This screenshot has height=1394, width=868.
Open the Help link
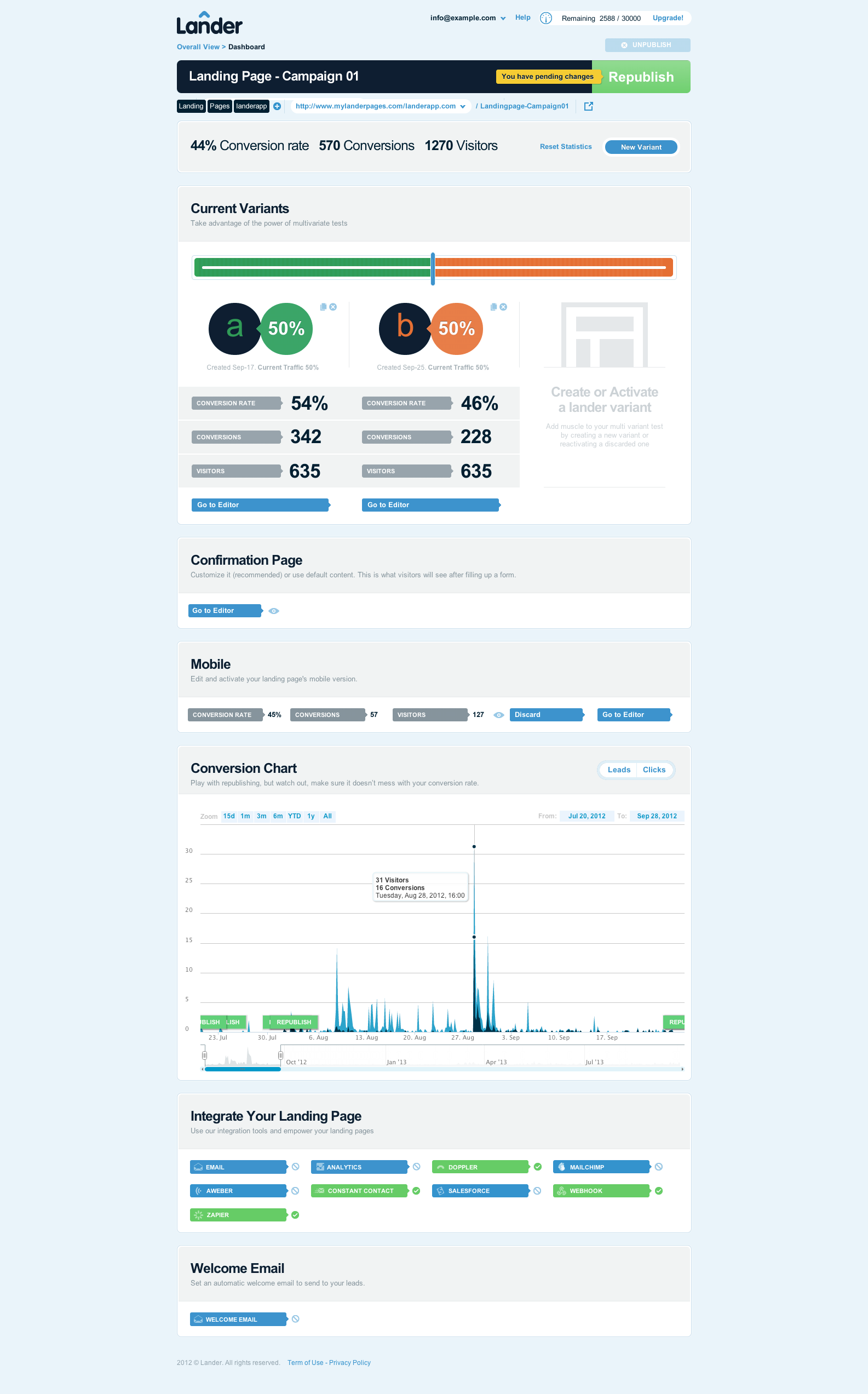coord(522,17)
